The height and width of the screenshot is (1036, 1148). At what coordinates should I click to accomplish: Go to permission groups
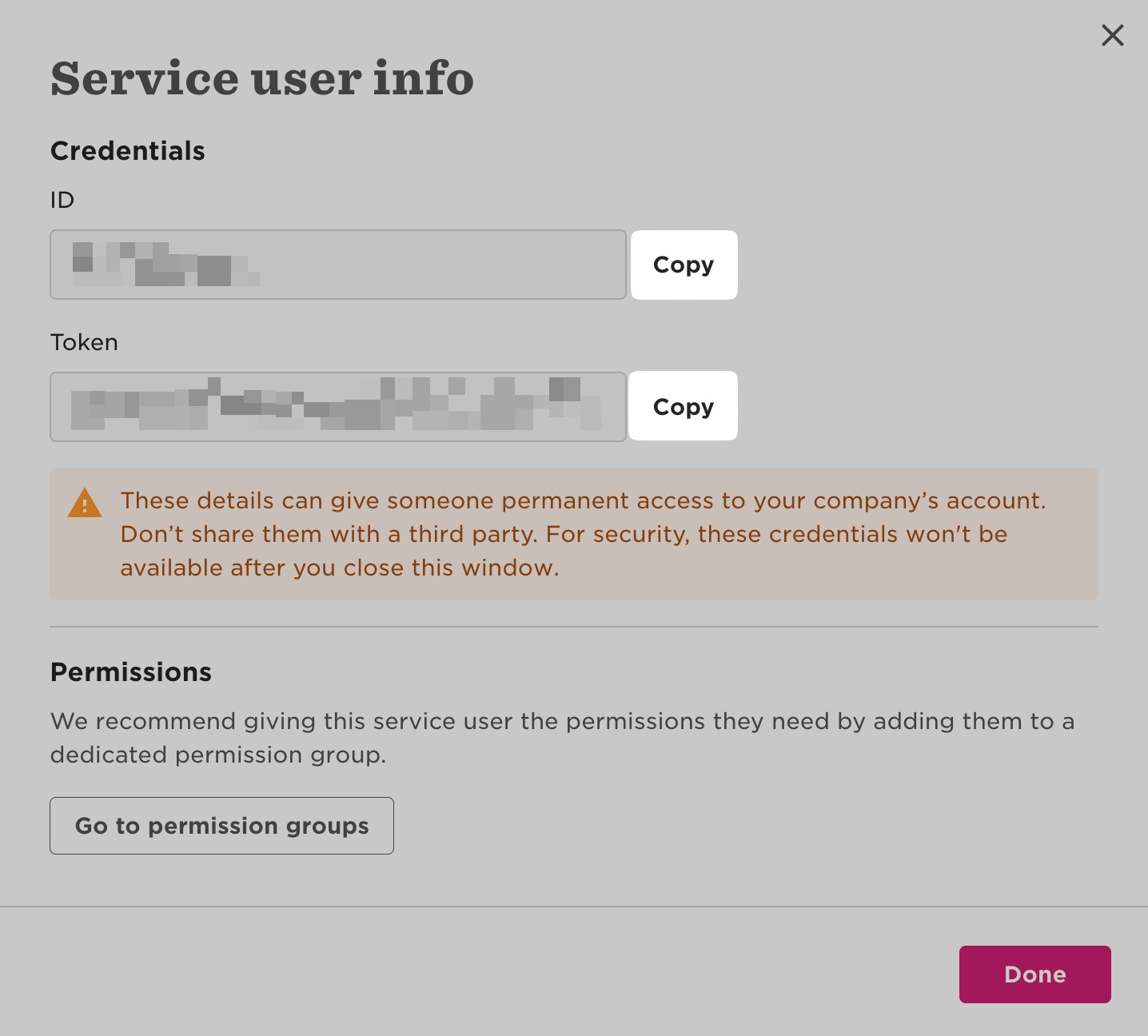point(221,826)
